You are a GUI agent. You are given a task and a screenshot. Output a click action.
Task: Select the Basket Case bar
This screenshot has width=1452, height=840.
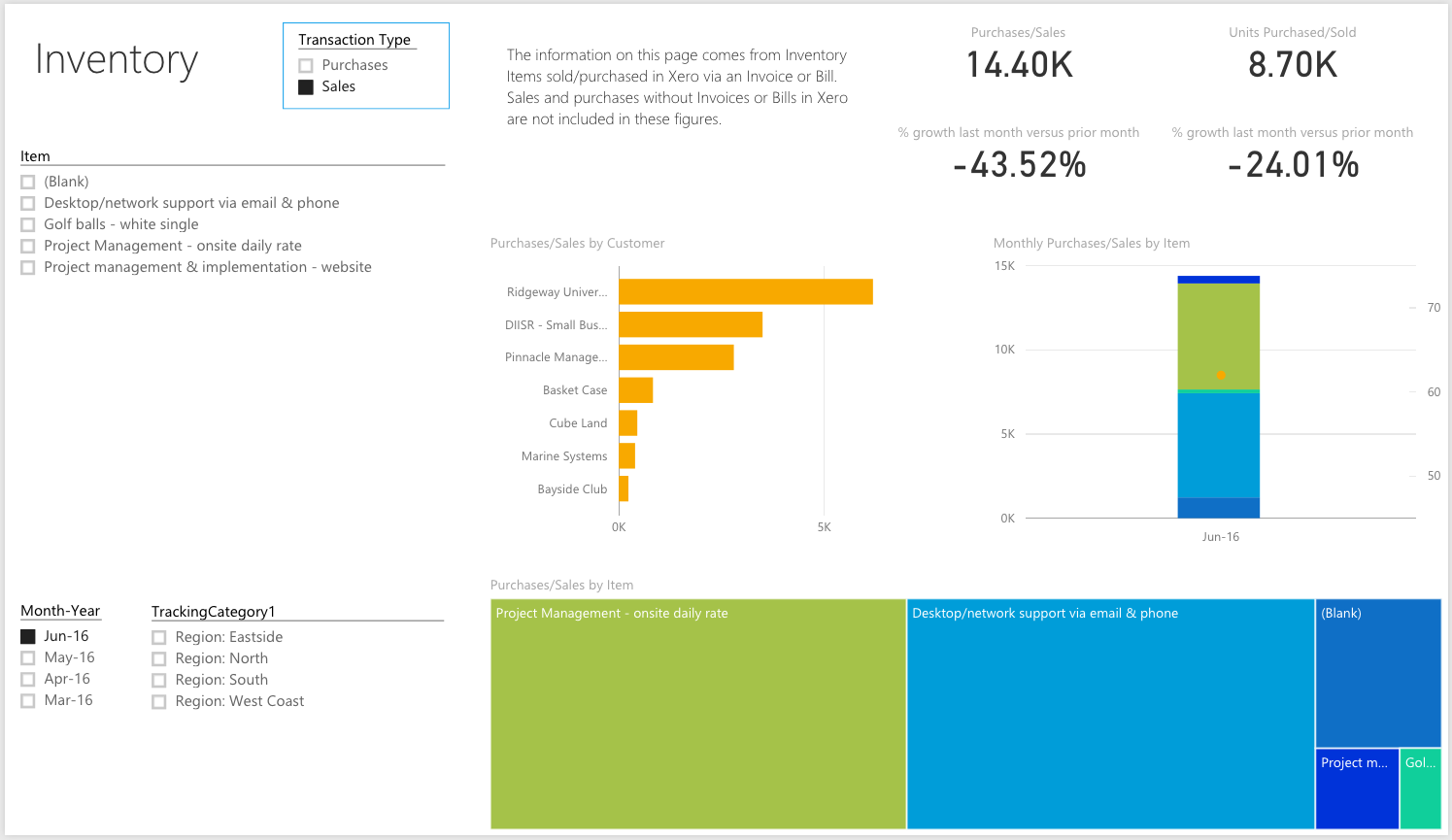[x=636, y=390]
